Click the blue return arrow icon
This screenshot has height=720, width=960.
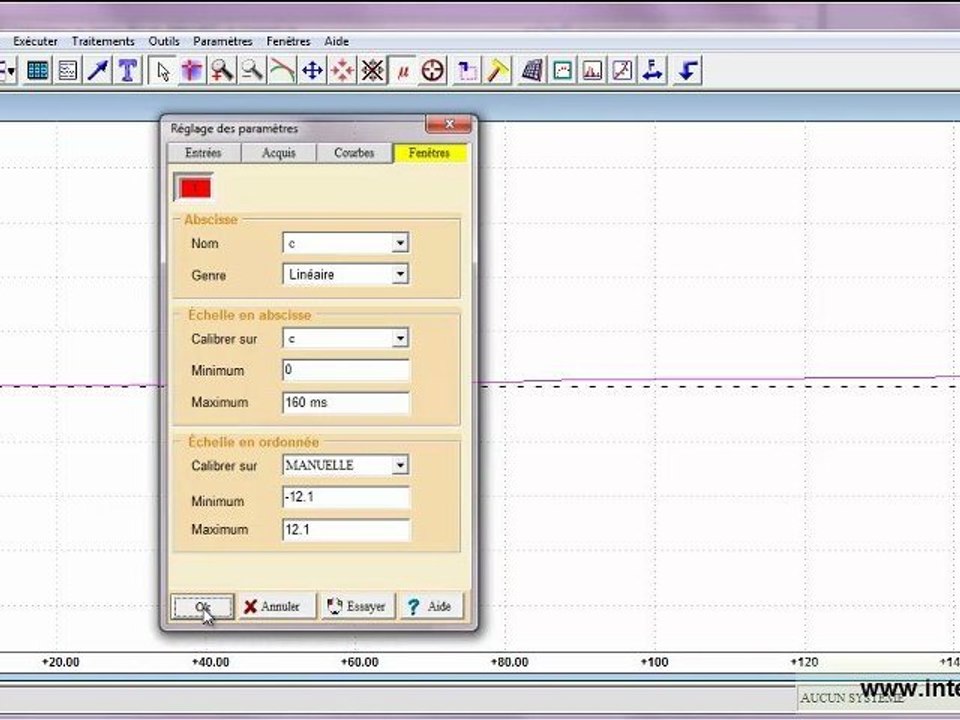tap(687, 70)
